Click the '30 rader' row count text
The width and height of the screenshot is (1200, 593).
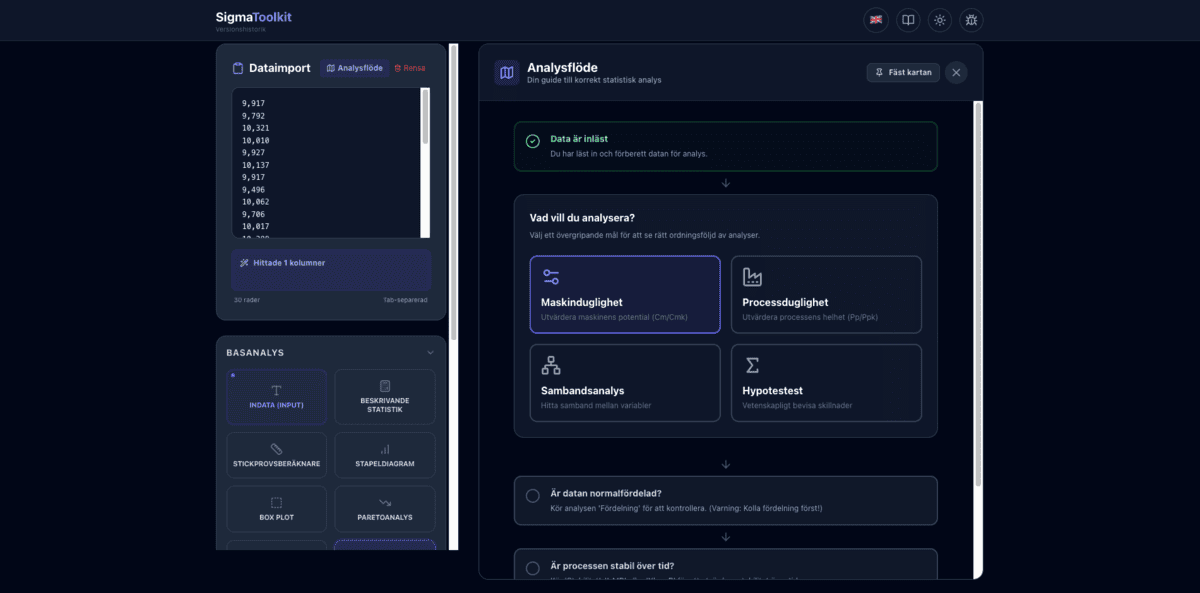[246, 299]
